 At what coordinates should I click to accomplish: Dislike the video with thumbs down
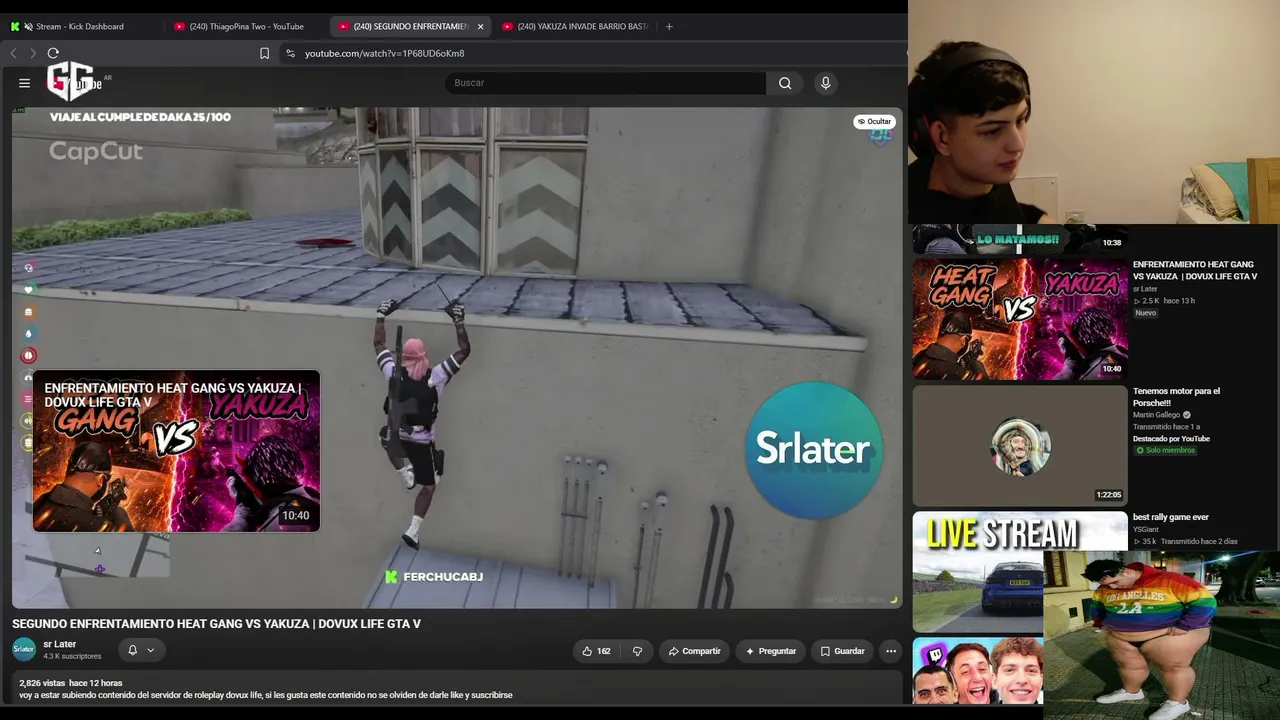click(x=637, y=651)
